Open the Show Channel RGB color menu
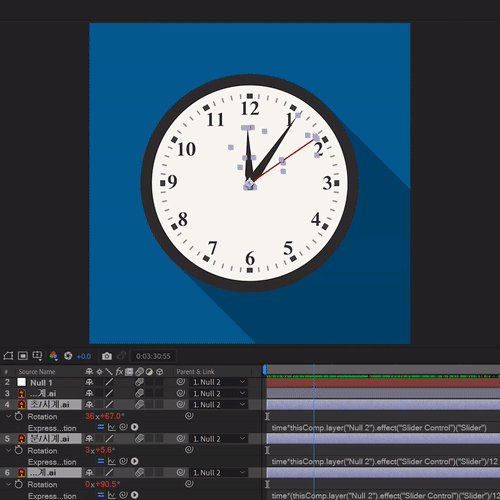 click(53, 356)
